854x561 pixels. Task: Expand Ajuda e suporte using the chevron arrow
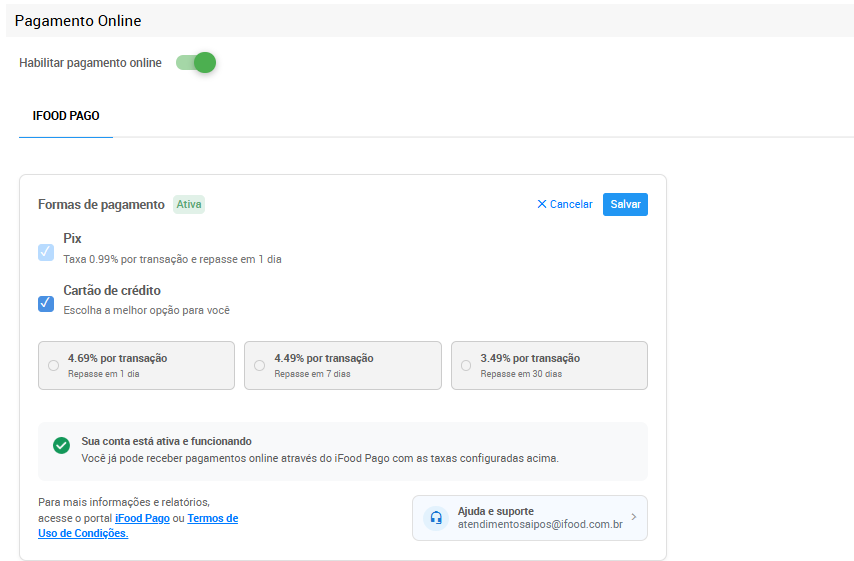tap(634, 517)
